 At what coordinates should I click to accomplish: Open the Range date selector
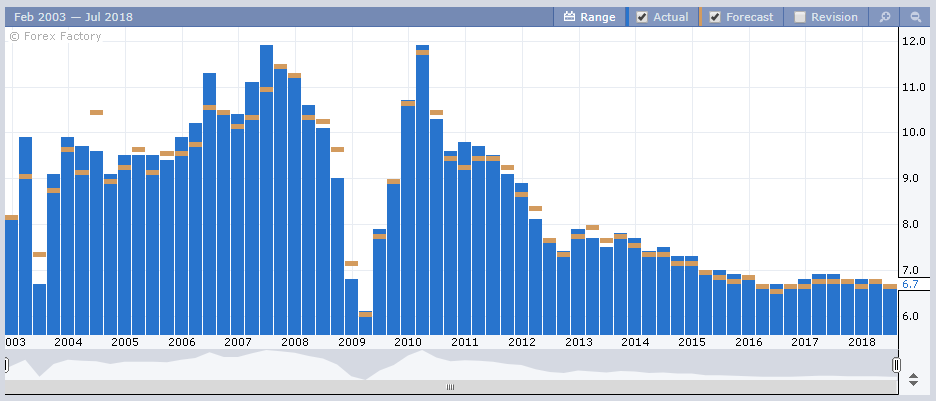(590, 17)
